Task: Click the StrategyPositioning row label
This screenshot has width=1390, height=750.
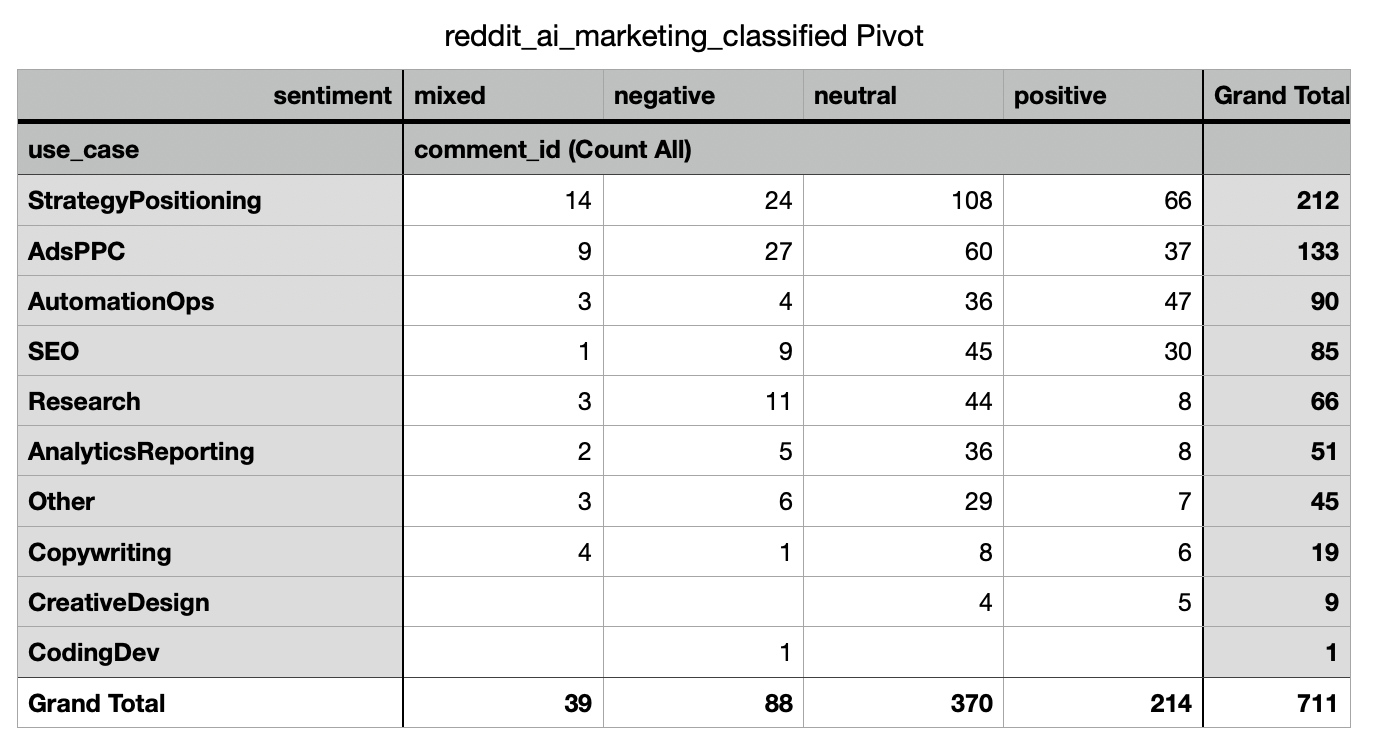Action: (145, 200)
